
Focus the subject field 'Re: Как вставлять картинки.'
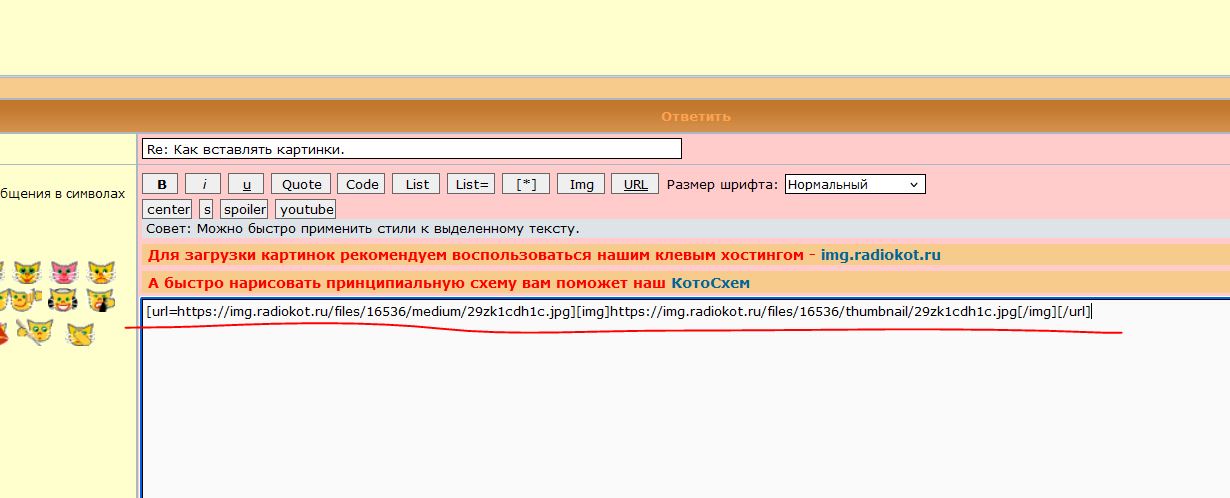tap(412, 149)
